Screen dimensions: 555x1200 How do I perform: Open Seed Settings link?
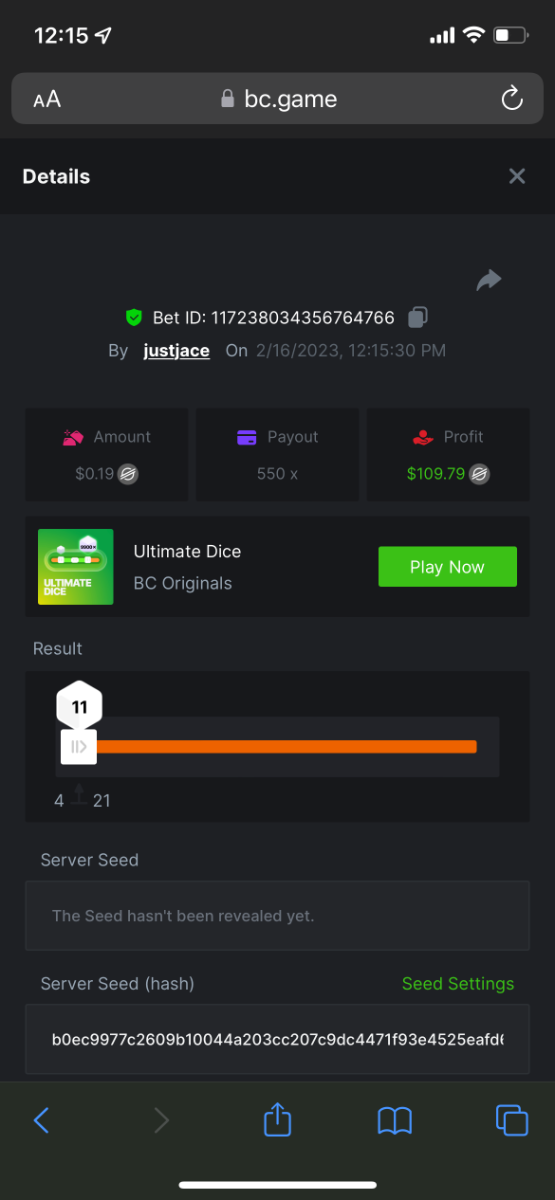[x=458, y=984]
